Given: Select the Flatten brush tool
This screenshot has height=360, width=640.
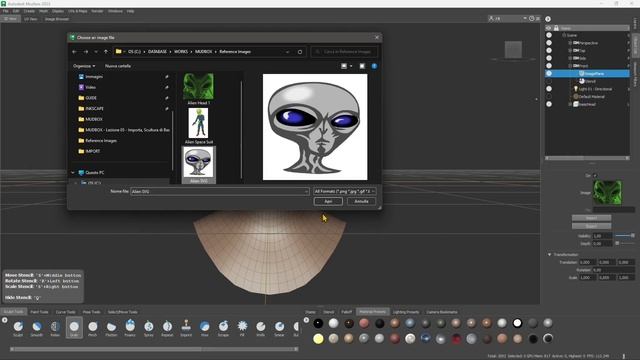Looking at the screenshot, I should click(111, 327).
